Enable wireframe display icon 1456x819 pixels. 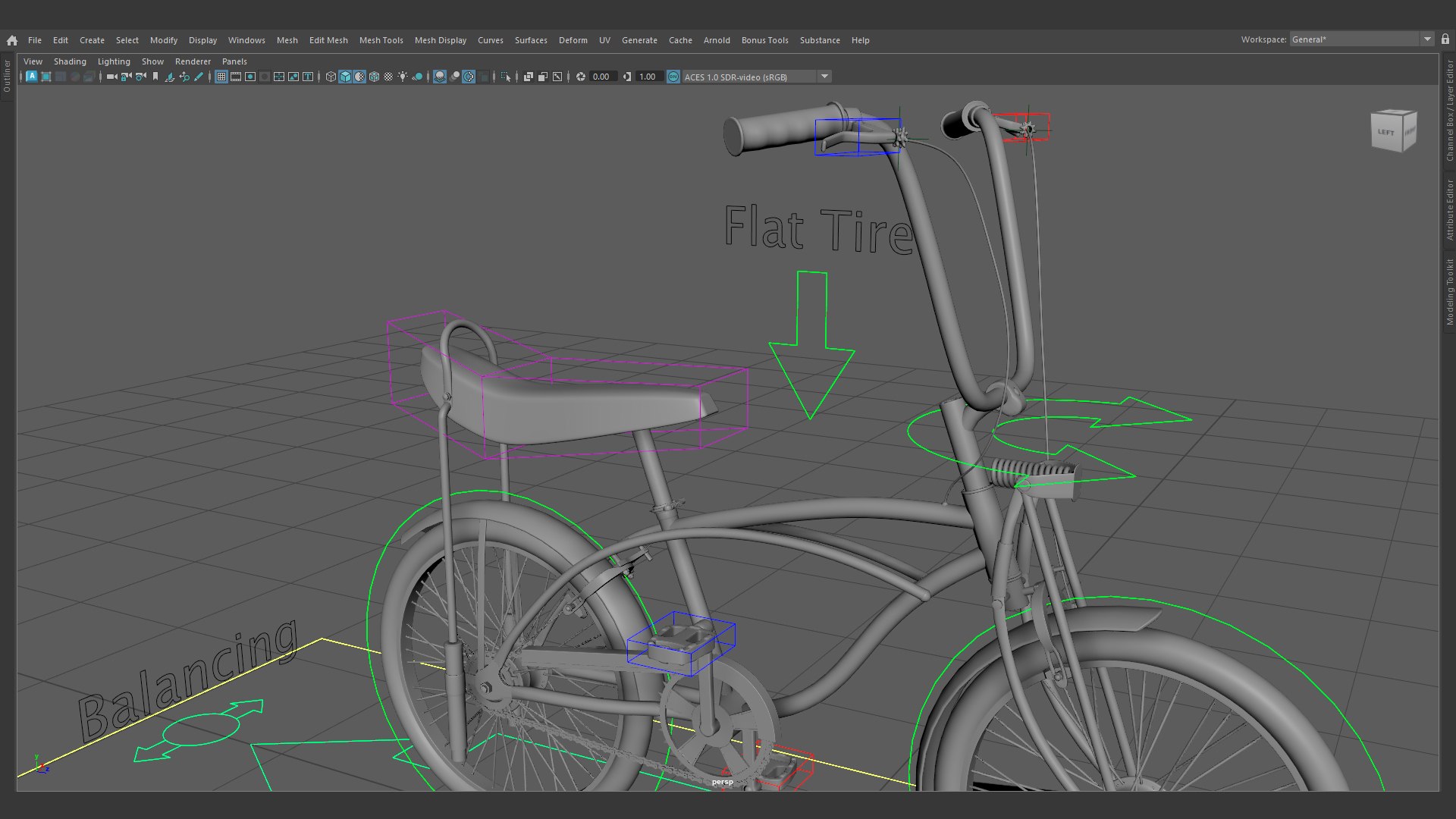331,77
